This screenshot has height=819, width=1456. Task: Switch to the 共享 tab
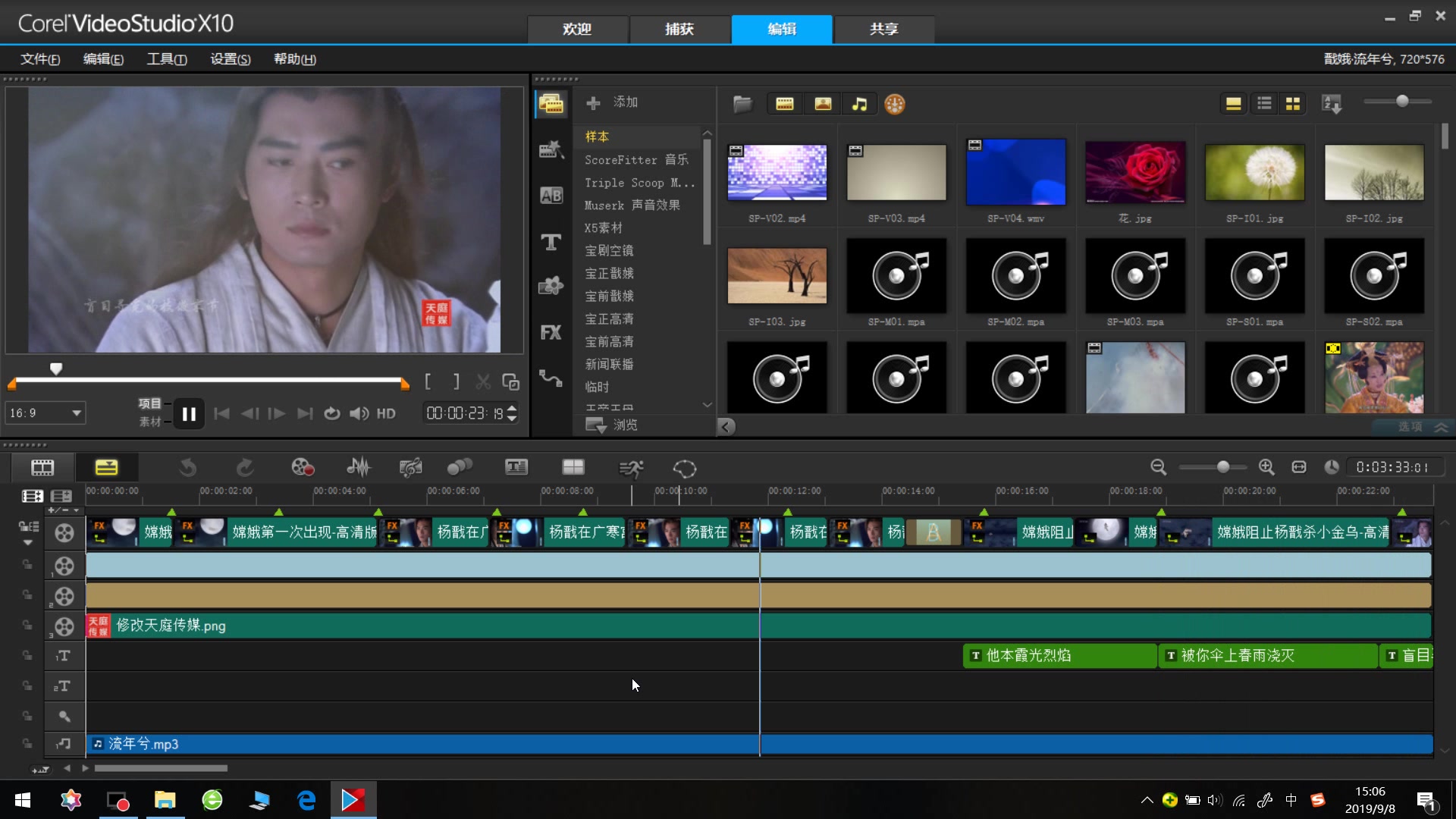coord(884,29)
